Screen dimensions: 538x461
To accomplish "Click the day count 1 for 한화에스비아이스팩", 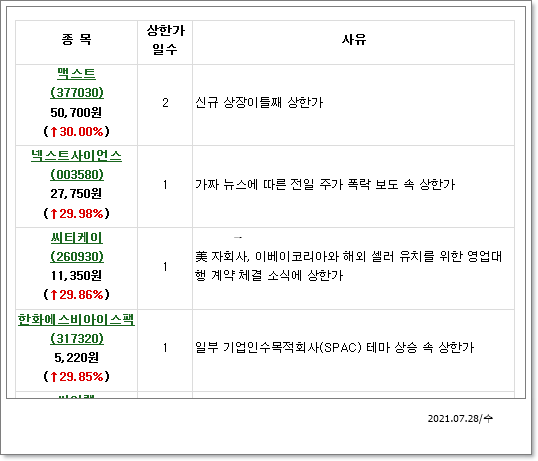I will tap(165, 348).
